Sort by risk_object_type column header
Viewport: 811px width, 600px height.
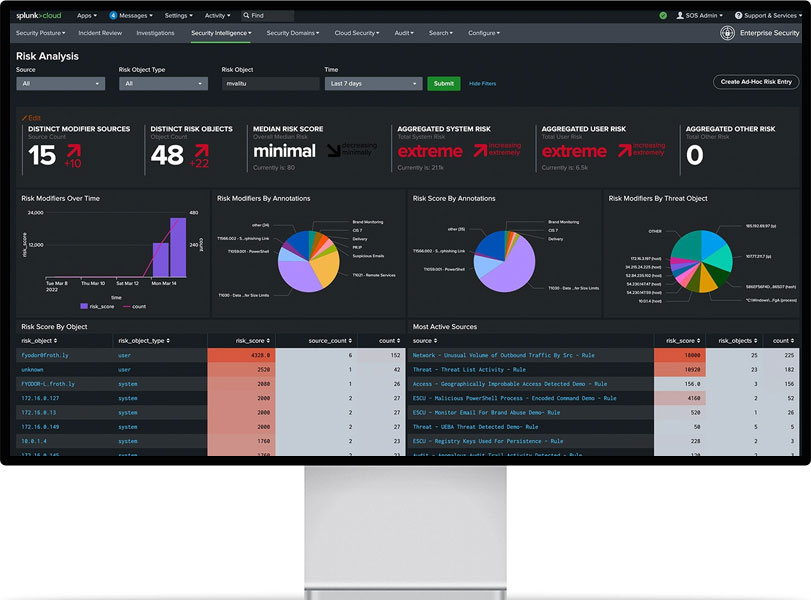click(144, 341)
